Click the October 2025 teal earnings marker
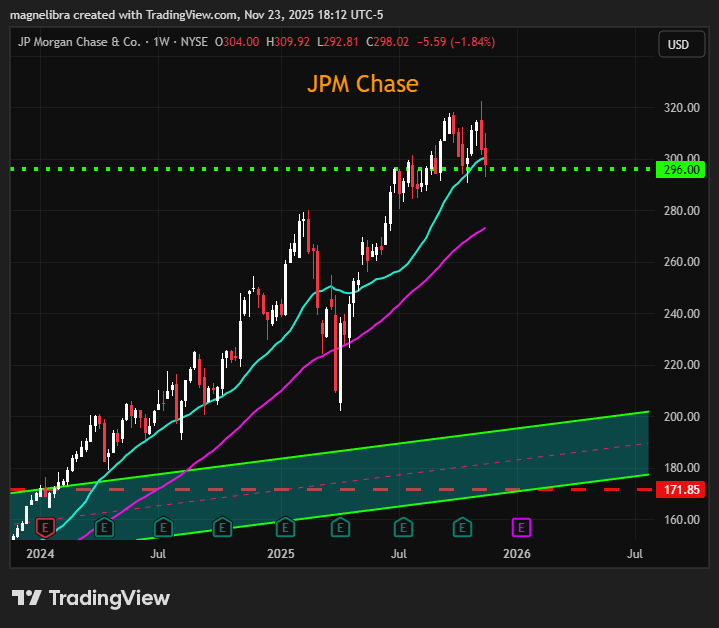 coord(462,528)
